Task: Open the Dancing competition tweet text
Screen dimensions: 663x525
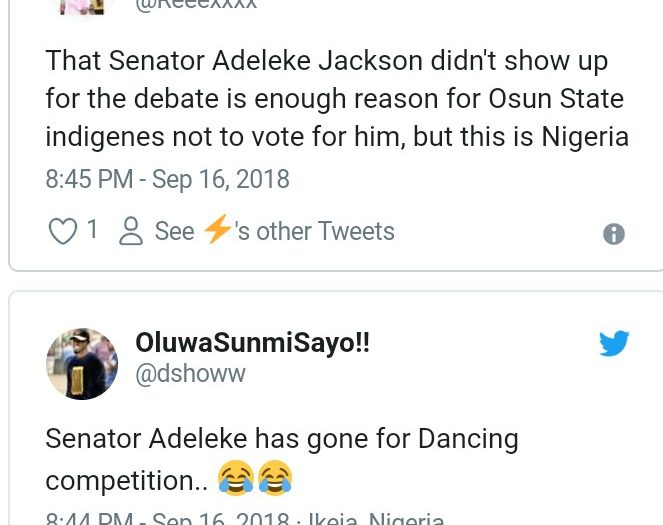Action: (x=281, y=440)
